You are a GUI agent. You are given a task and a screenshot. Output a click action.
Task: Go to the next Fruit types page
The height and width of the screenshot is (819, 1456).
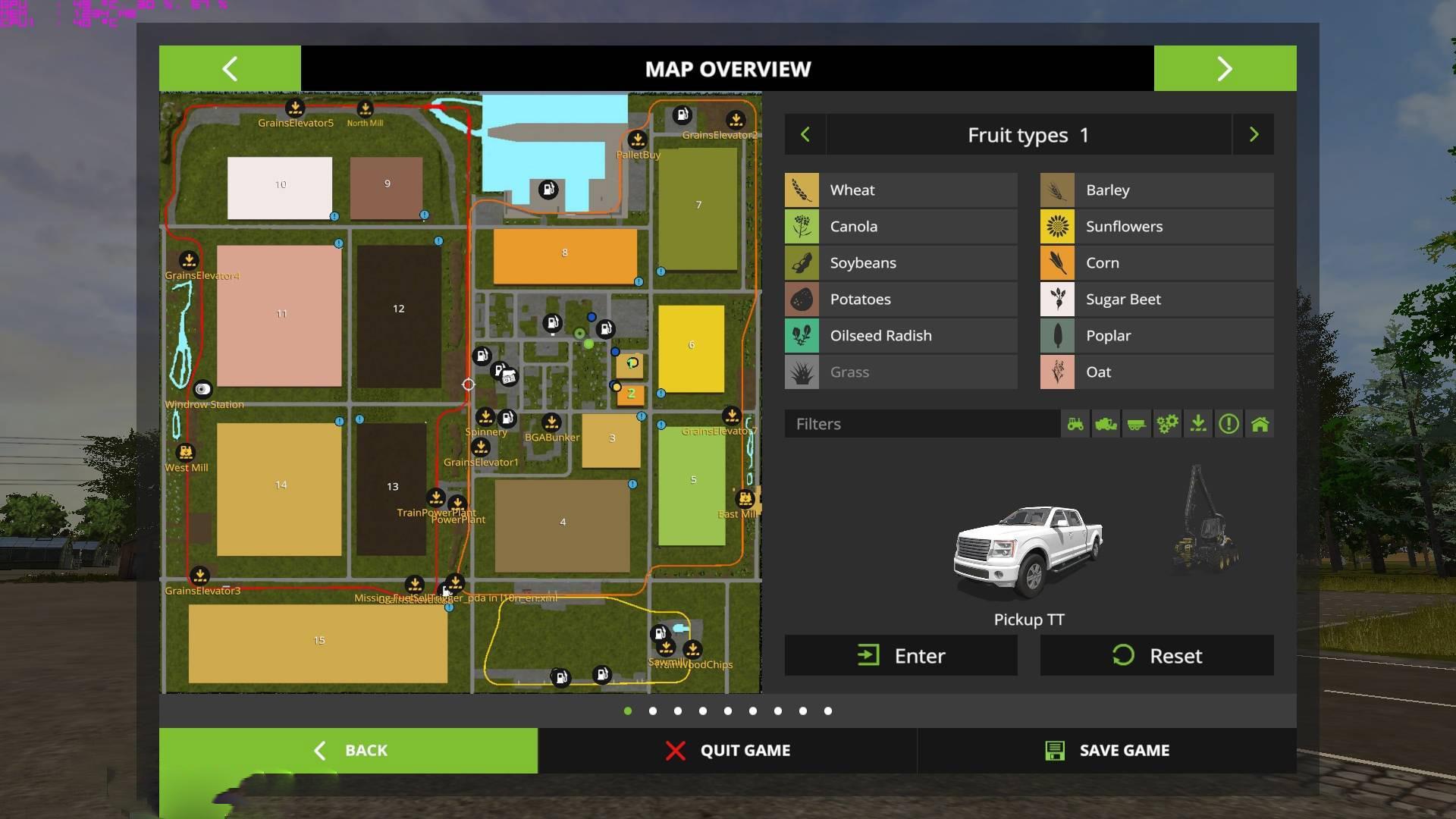point(1254,135)
